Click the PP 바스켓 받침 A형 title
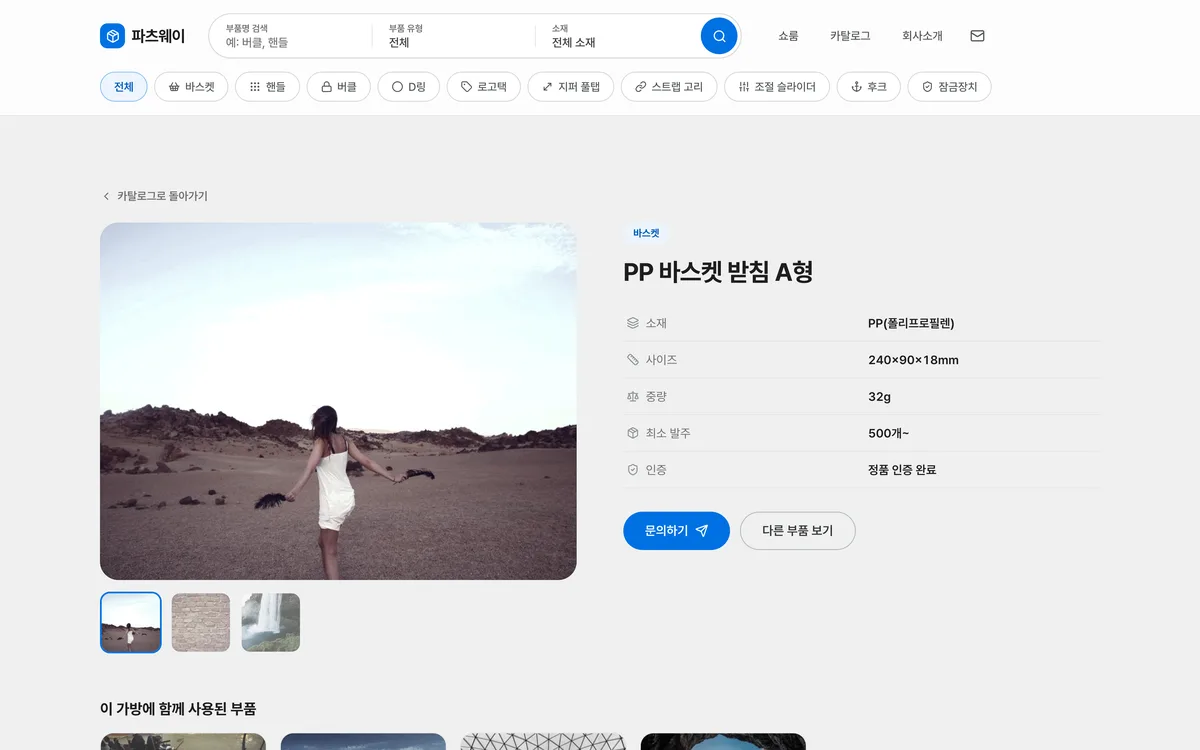 pos(718,272)
